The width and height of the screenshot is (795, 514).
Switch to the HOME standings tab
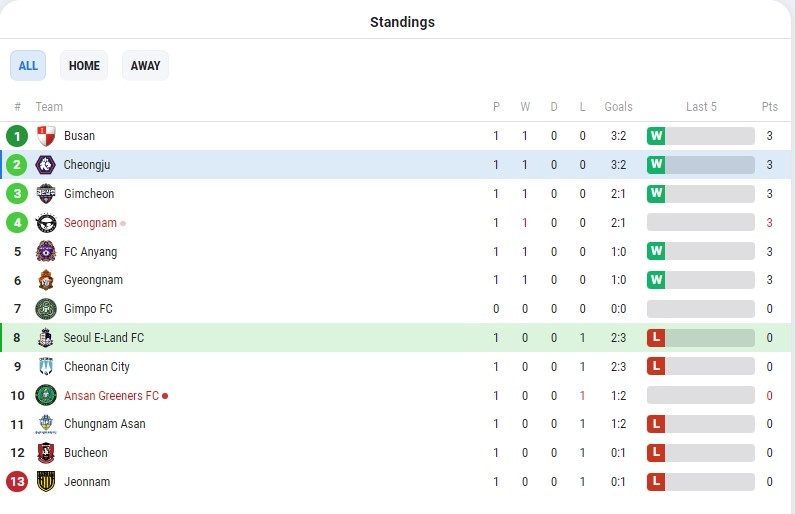click(84, 66)
